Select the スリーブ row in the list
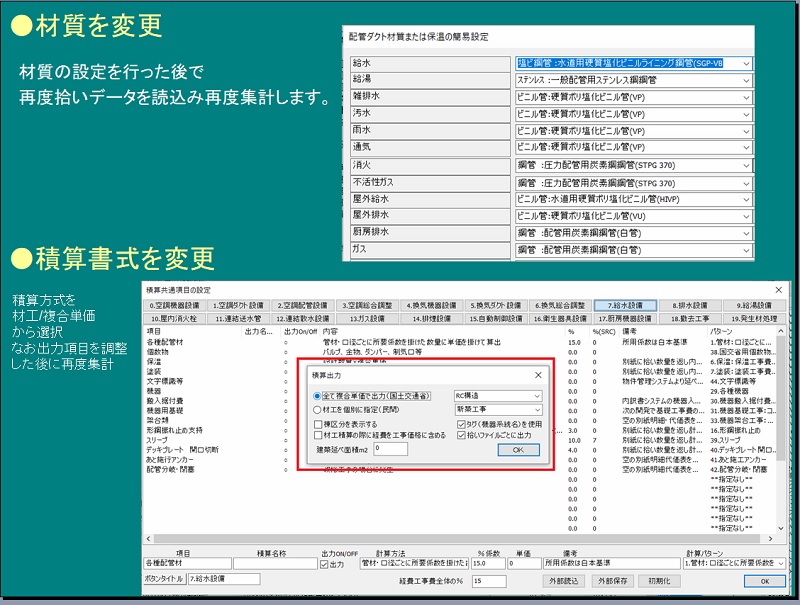The width and height of the screenshot is (800, 605). pos(459,440)
